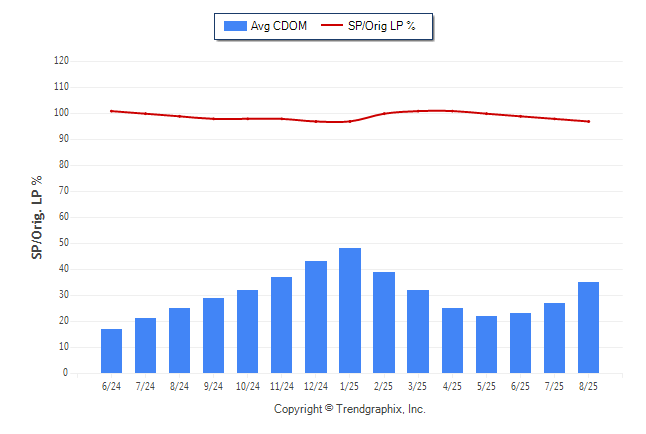This screenshot has width=646, height=434.
Task: Select the 2/25 bar
Action: (384, 322)
